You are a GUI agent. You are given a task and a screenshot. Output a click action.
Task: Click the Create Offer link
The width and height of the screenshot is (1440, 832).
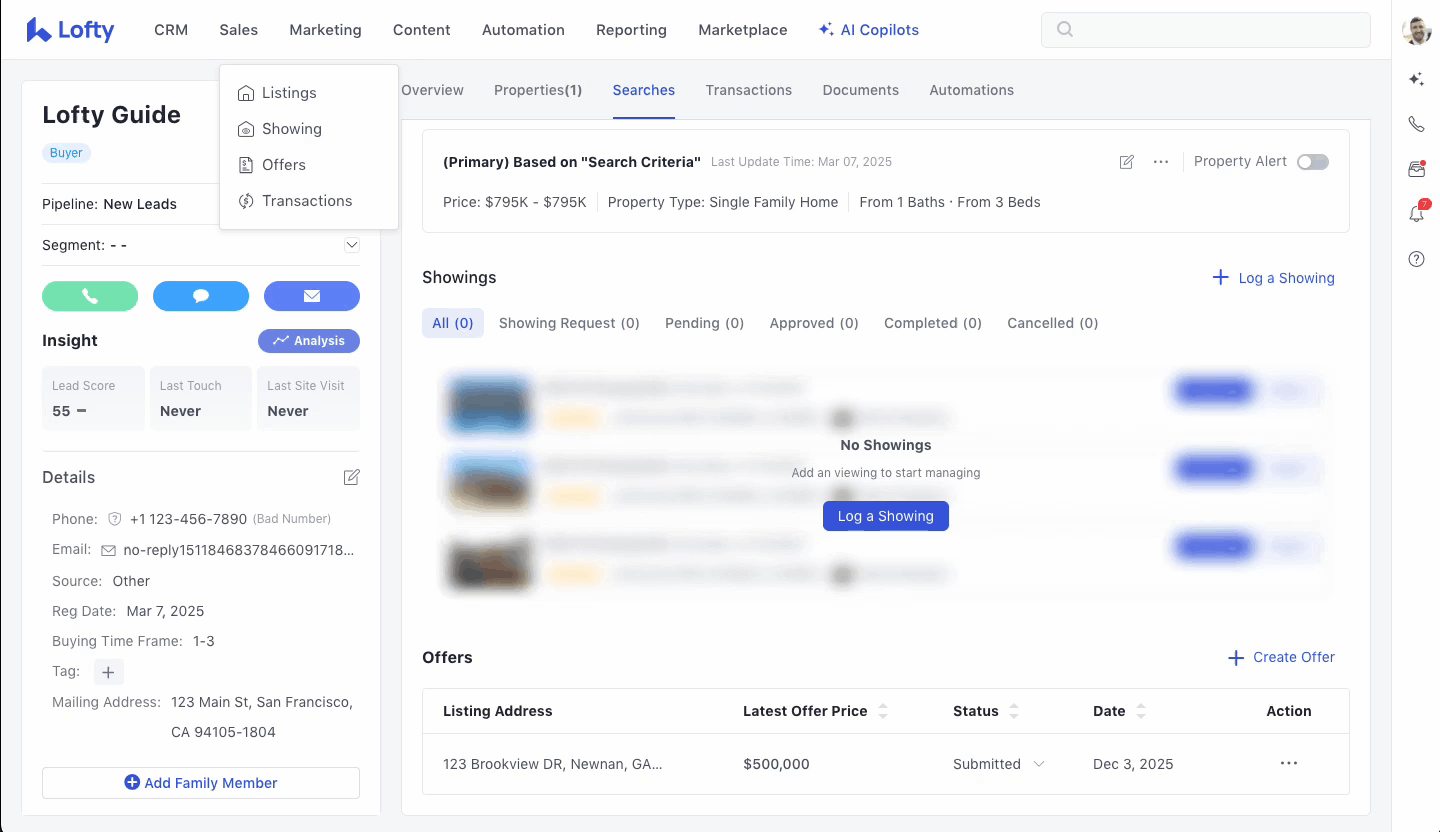click(x=1281, y=657)
